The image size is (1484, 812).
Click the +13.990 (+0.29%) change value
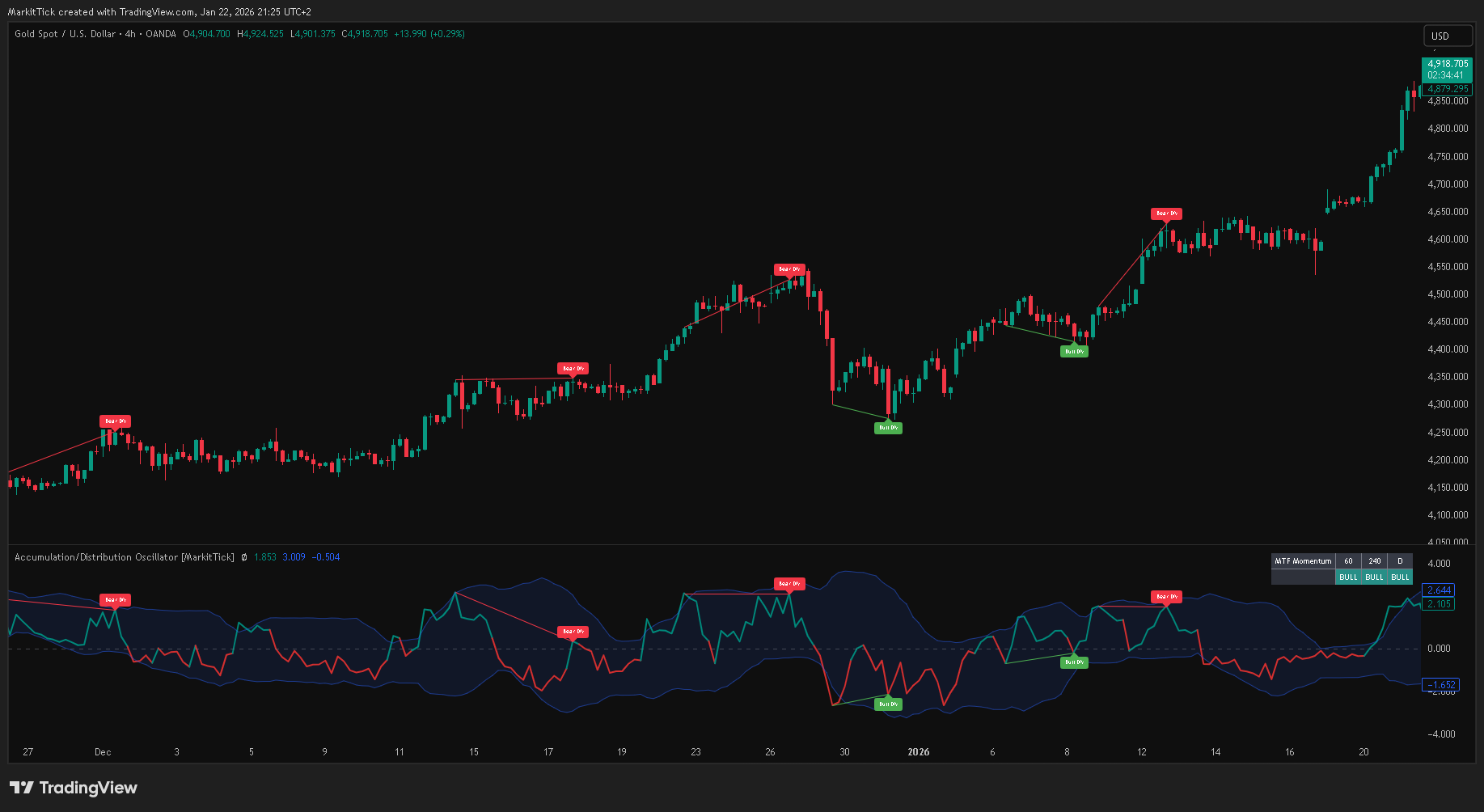point(429,34)
